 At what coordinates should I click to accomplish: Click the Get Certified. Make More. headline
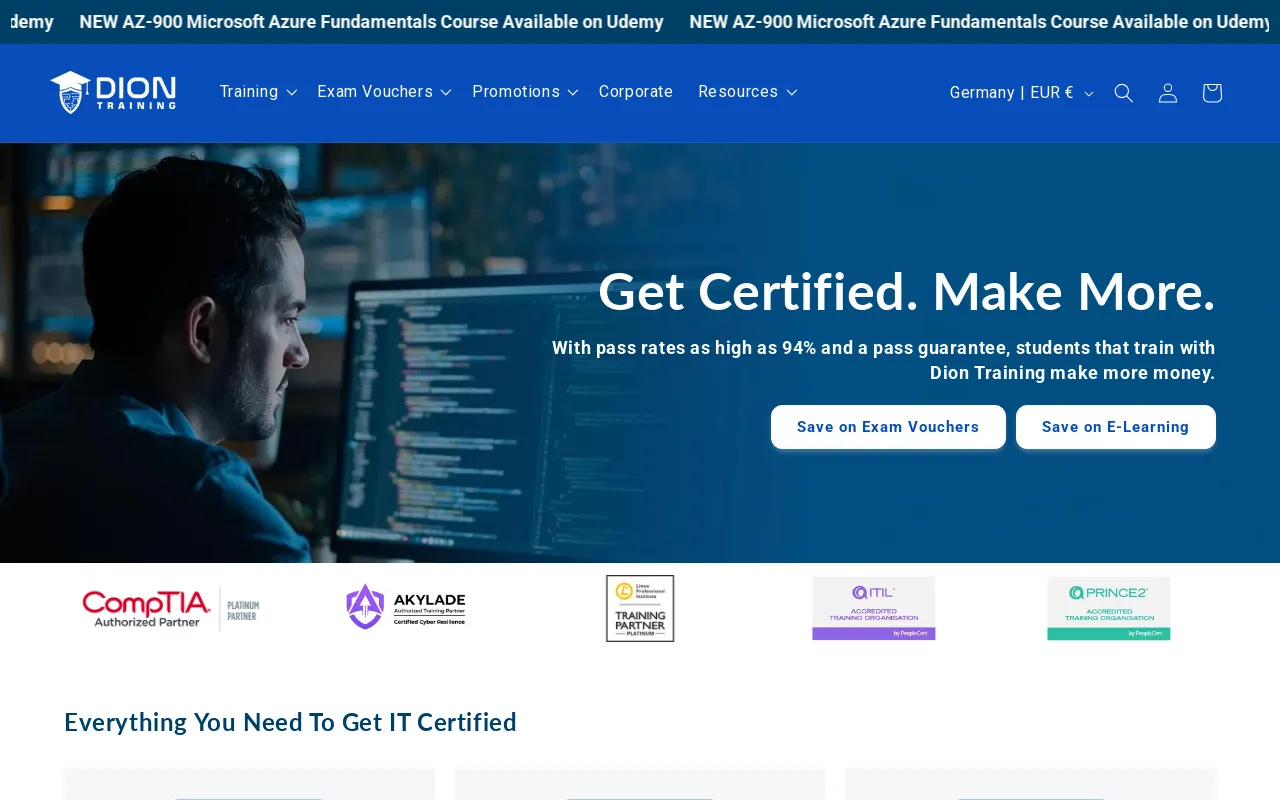pos(906,292)
